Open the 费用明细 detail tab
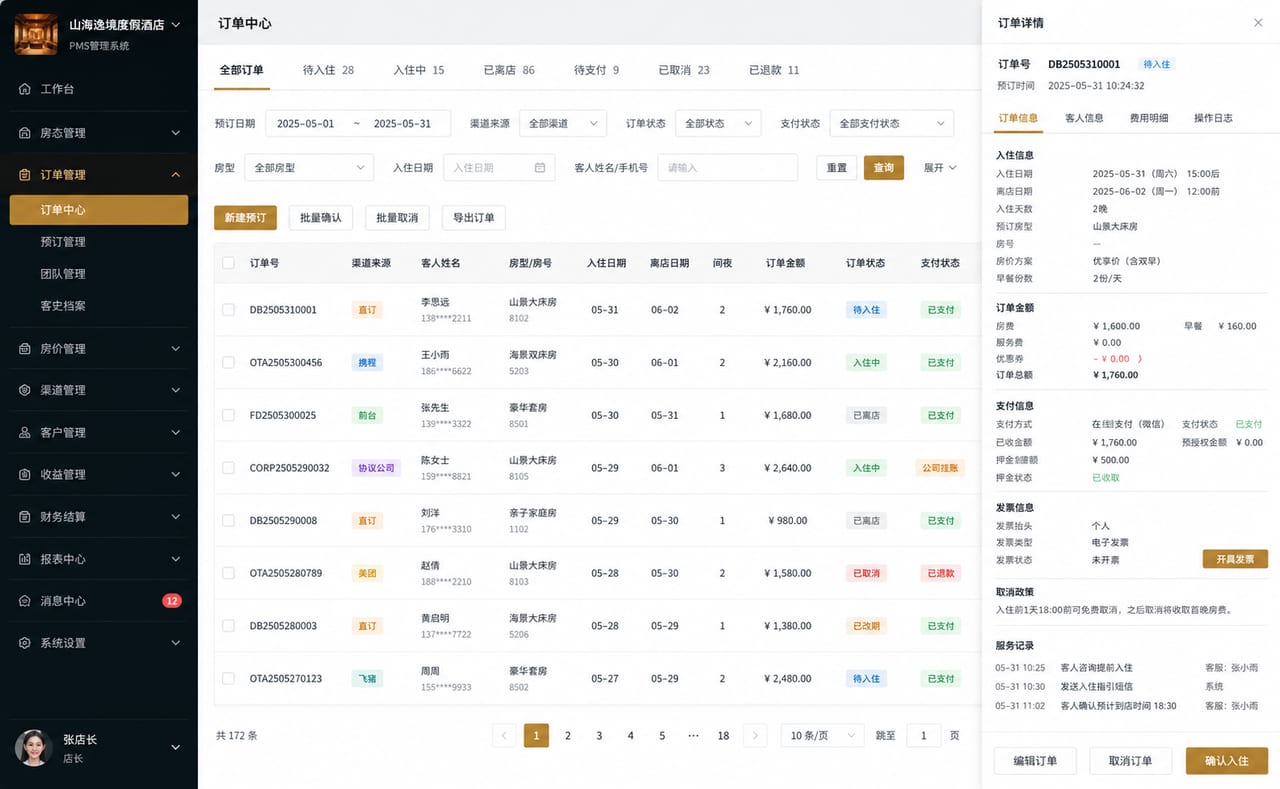Image resolution: width=1280 pixels, height=789 pixels. tap(1148, 118)
